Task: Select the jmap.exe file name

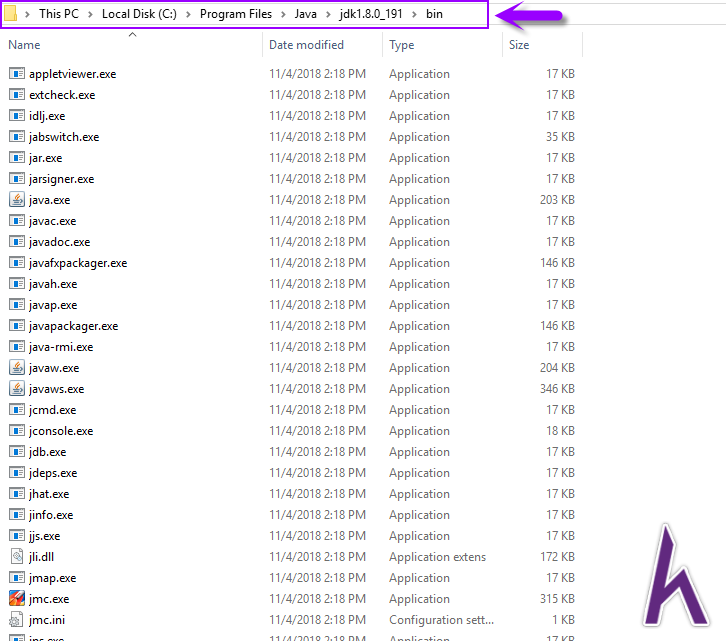Action: [x=52, y=578]
